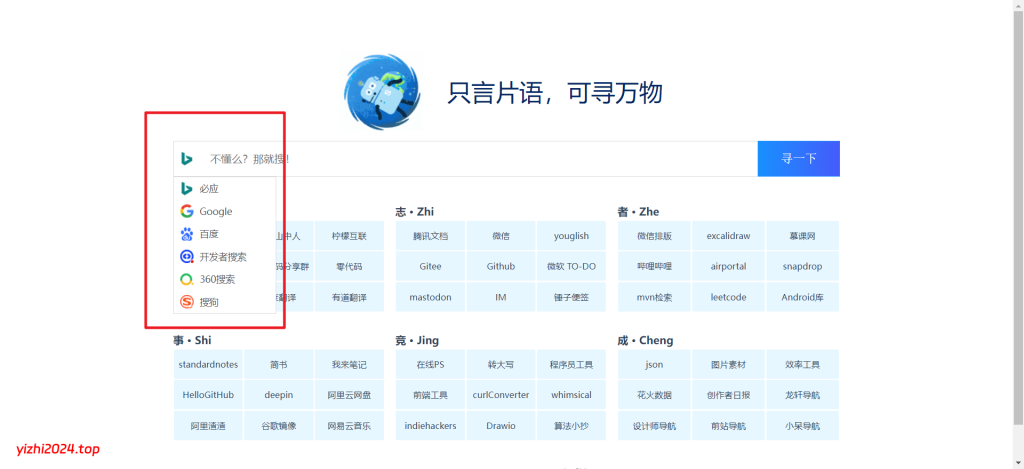Screen dimensions: 1024x469
Task: Pick the Baidu paw icon in the list
Action: pyautogui.click(x=187, y=234)
